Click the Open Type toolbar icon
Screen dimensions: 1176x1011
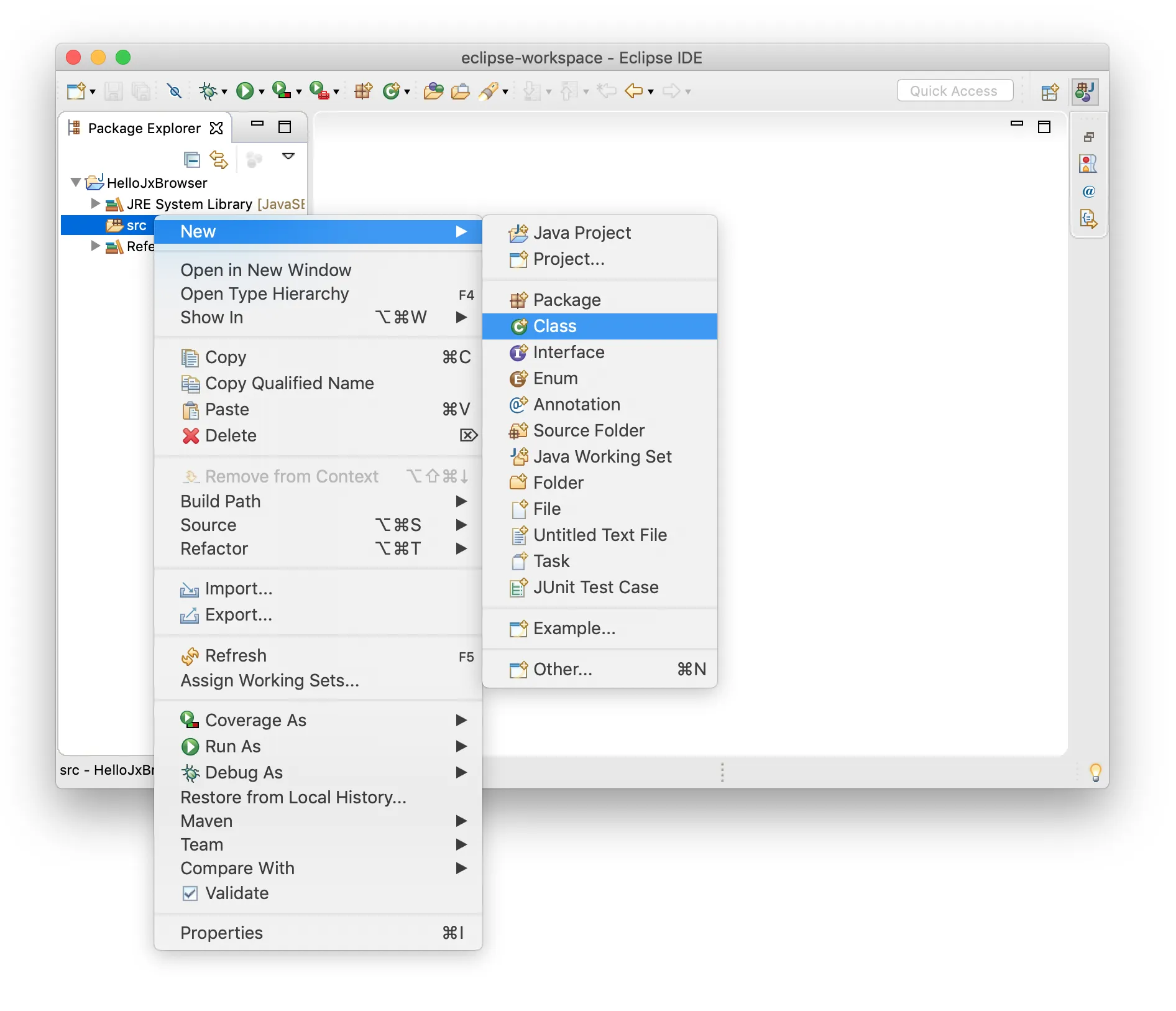pyautogui.click(x=433, y=91)
